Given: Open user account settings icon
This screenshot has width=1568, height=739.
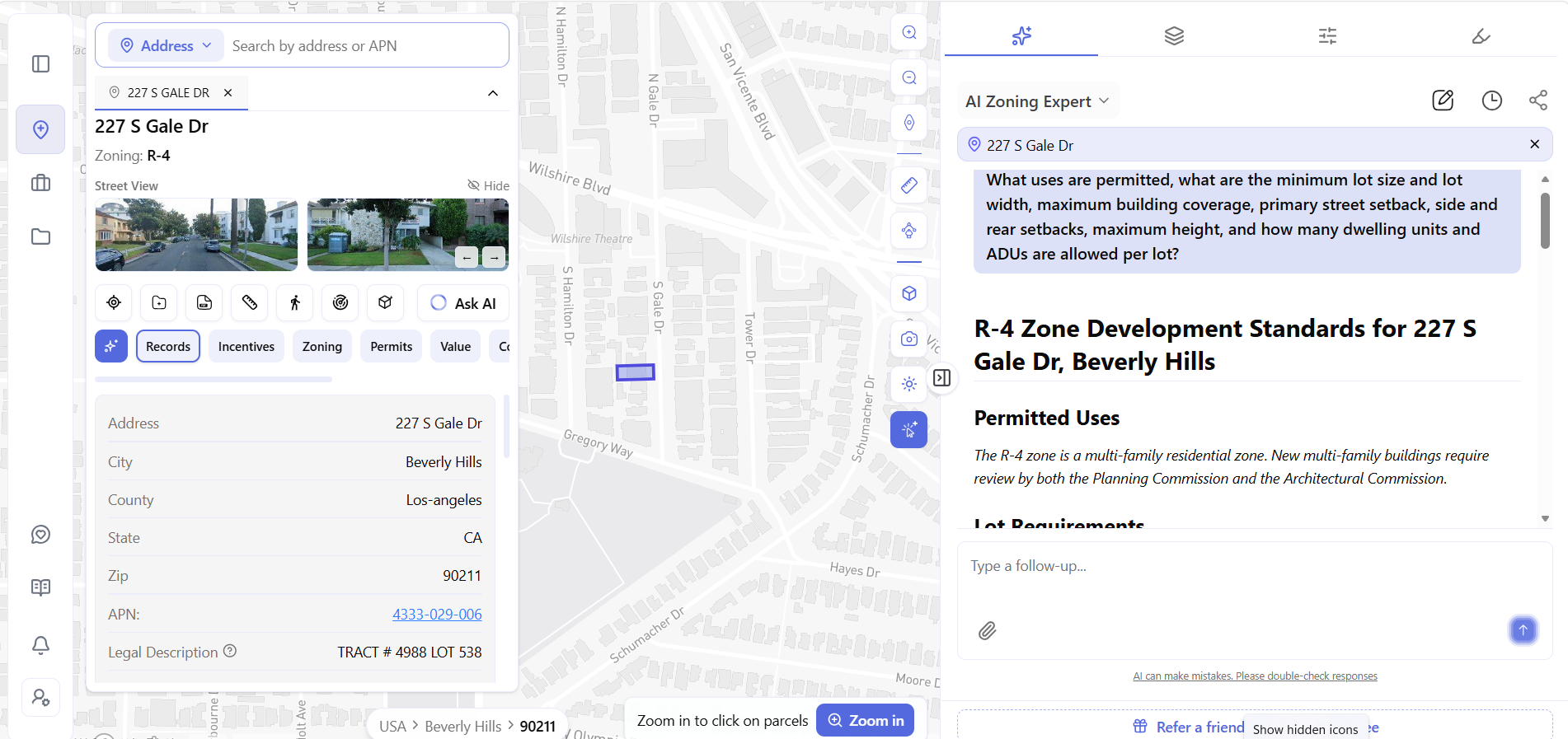Looking at the screenshot, I should 40,698.
